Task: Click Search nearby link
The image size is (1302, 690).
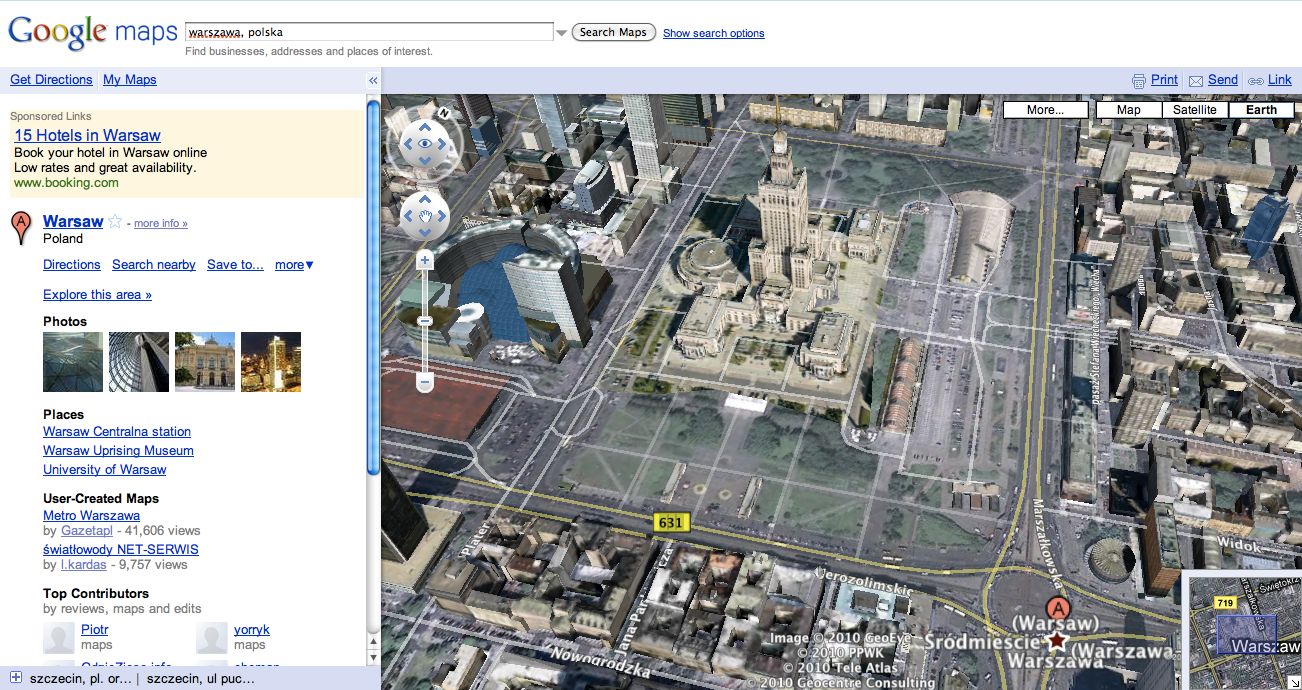Action: coord(154,265)
